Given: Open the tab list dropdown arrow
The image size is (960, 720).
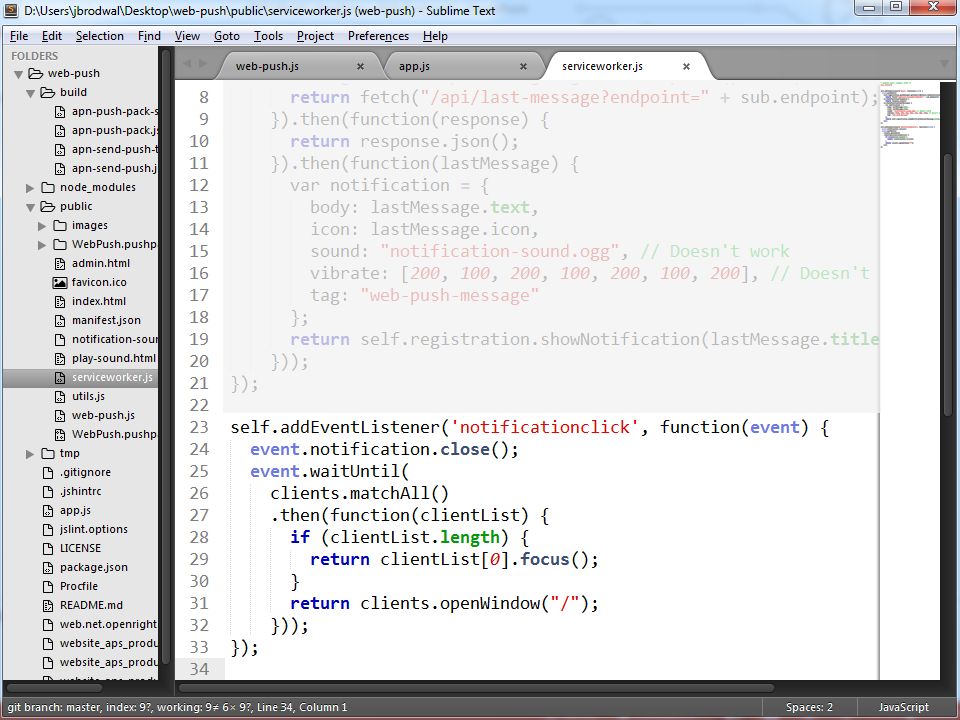Looking at the screenshot, I should pos(944,64).
